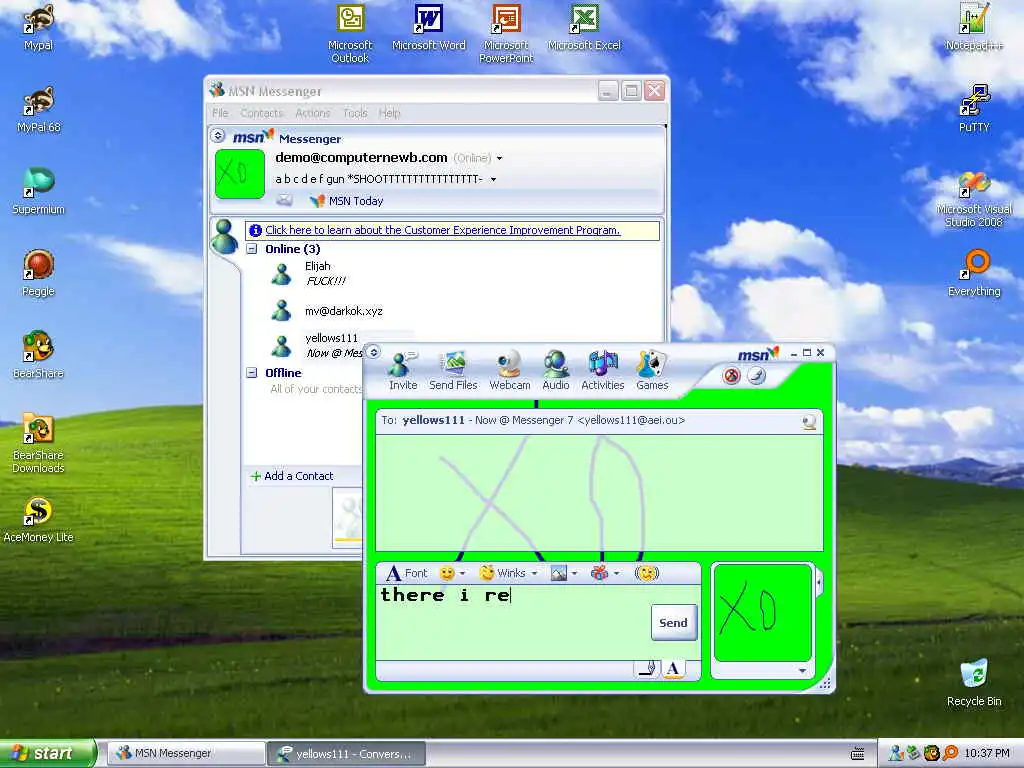Open the Actions menu
1024x768 pixels.
(x=313, y=113)
